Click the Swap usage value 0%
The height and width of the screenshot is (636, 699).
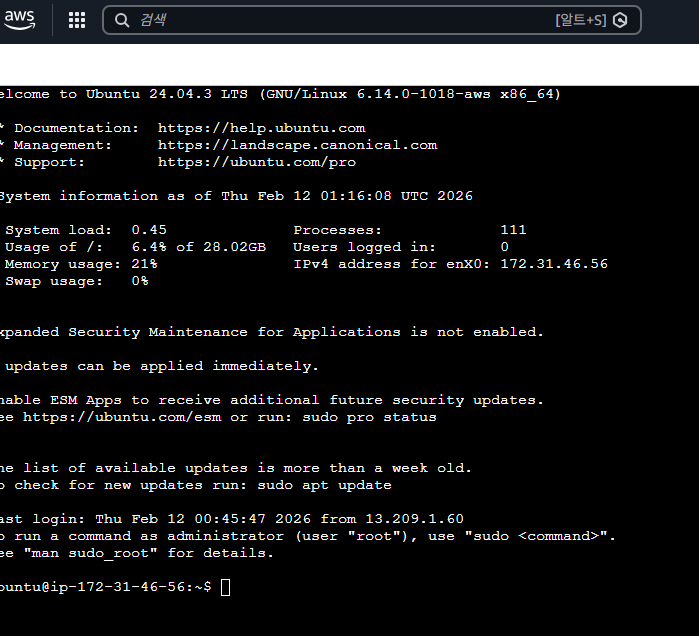[x=140, y=281]
